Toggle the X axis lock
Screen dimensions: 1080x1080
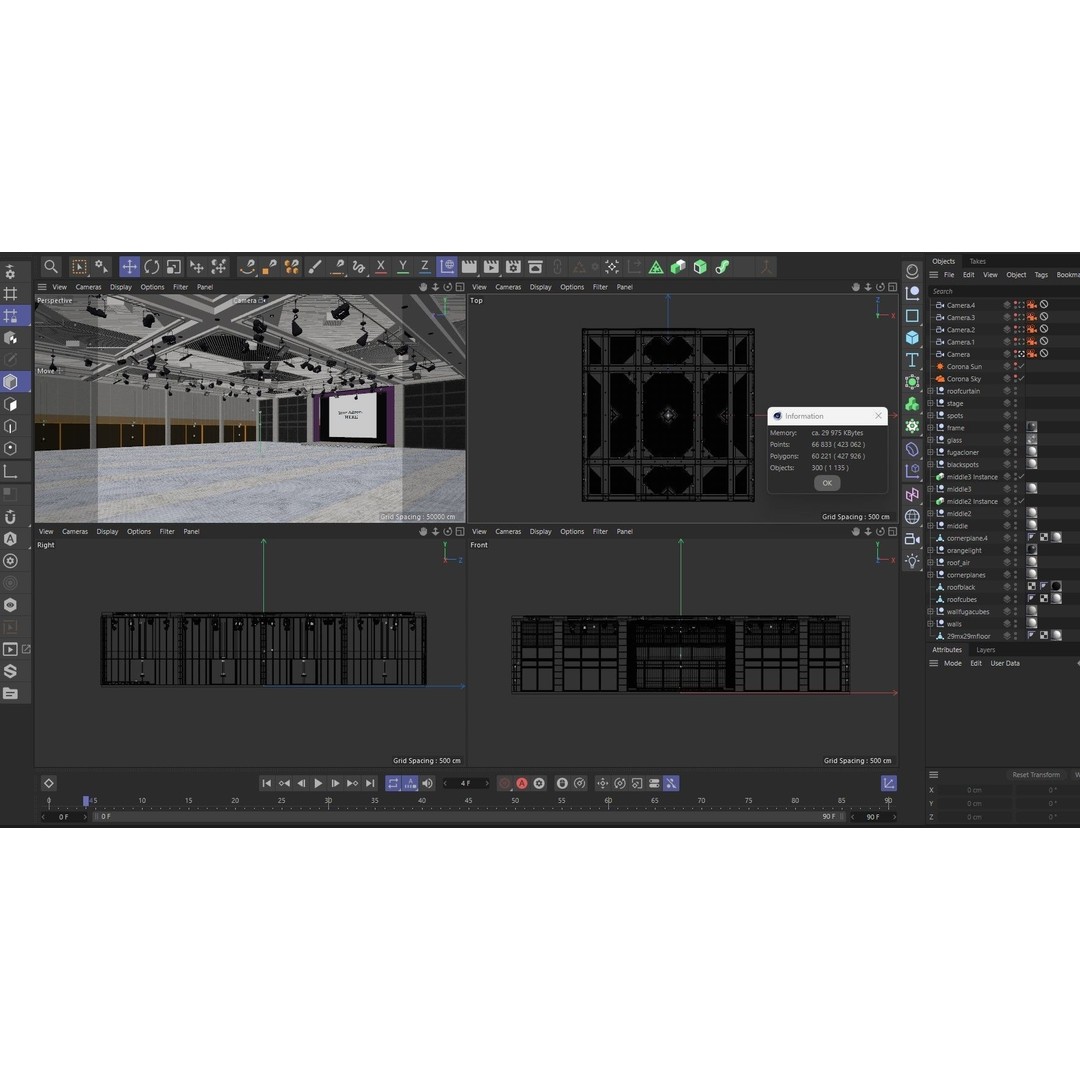click(381, 267)
